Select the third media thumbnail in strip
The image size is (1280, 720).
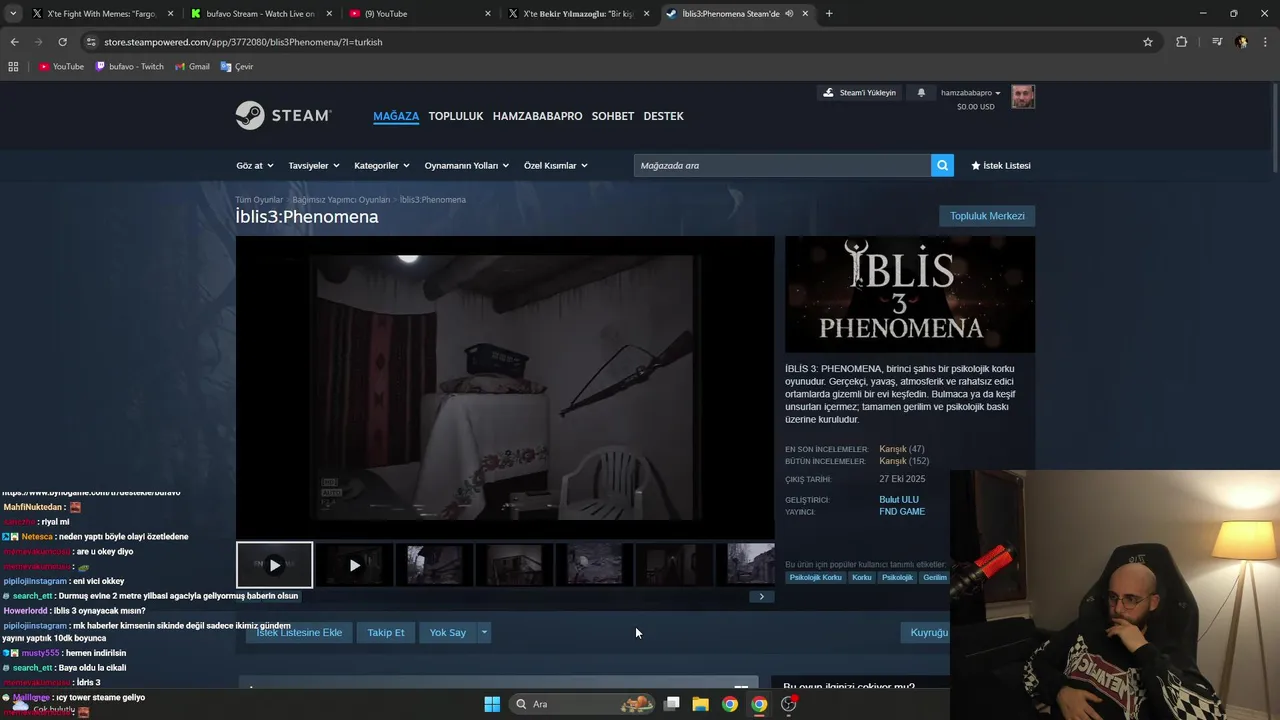(434, 565)
